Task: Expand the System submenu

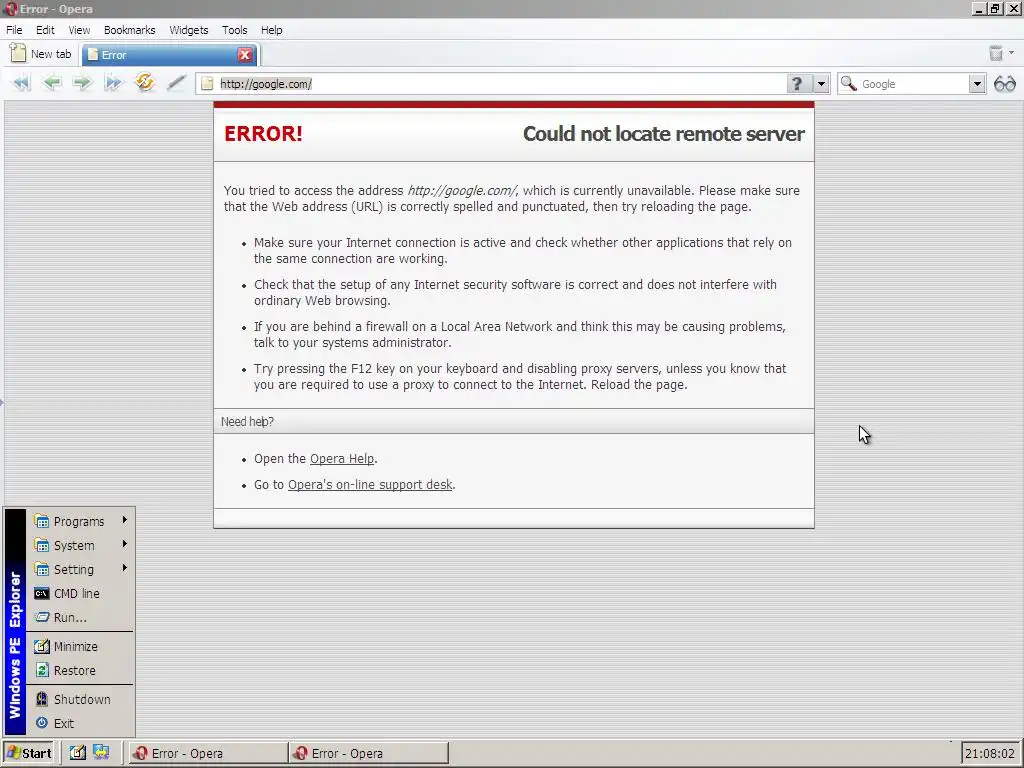Action: tap(81, 545)
